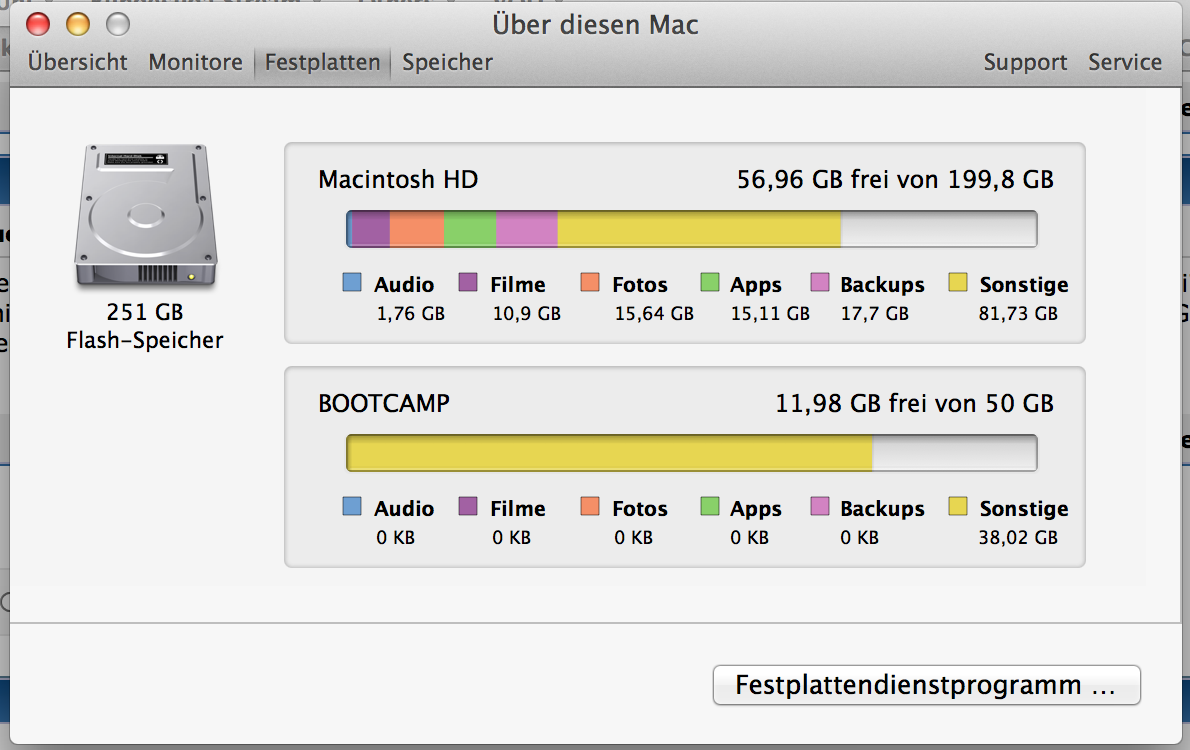Click the yellow zoom window button
The image size is (1190, 750).
[x=77, y=24]
